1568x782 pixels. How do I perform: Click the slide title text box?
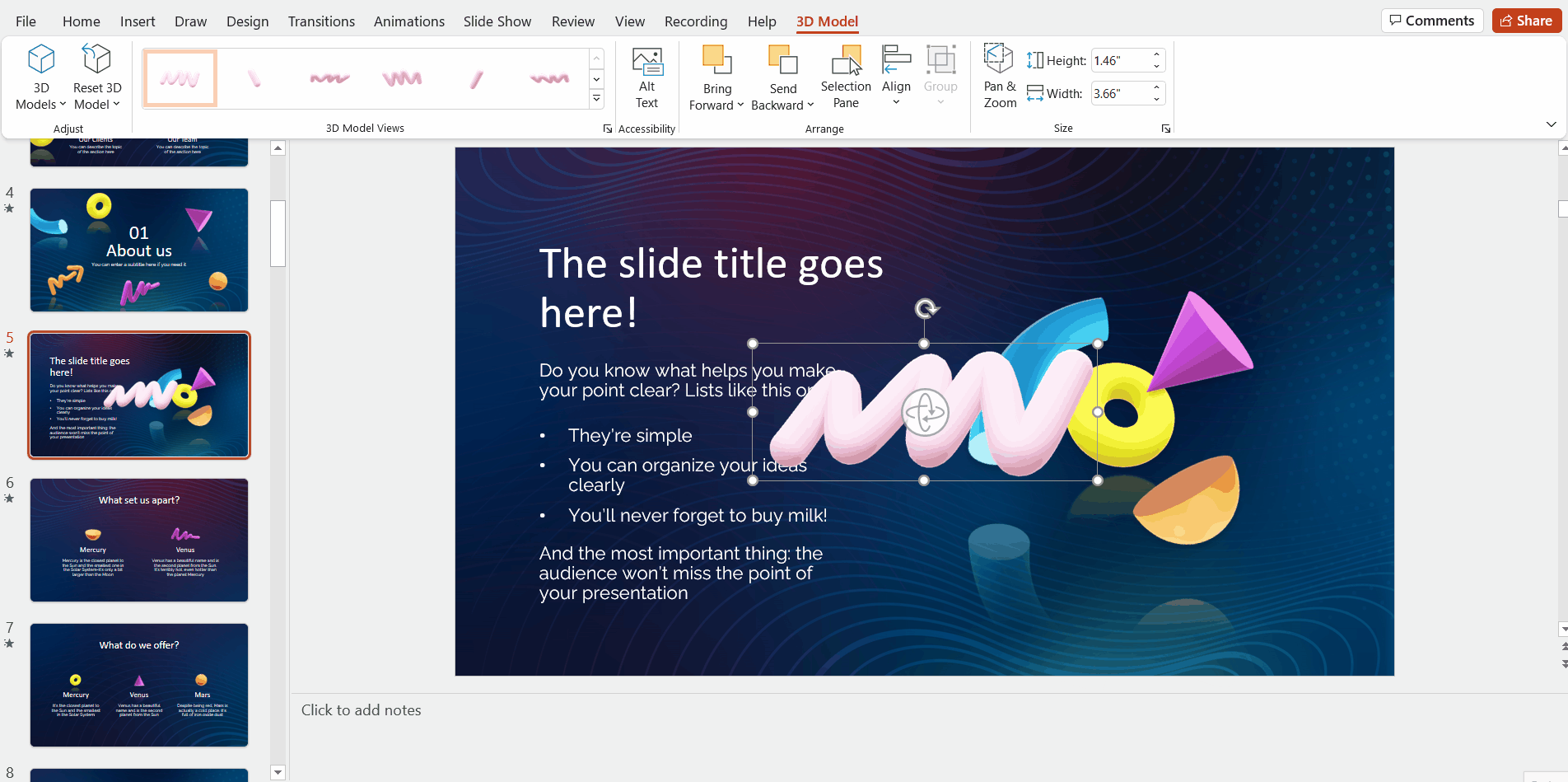point(711,288)
